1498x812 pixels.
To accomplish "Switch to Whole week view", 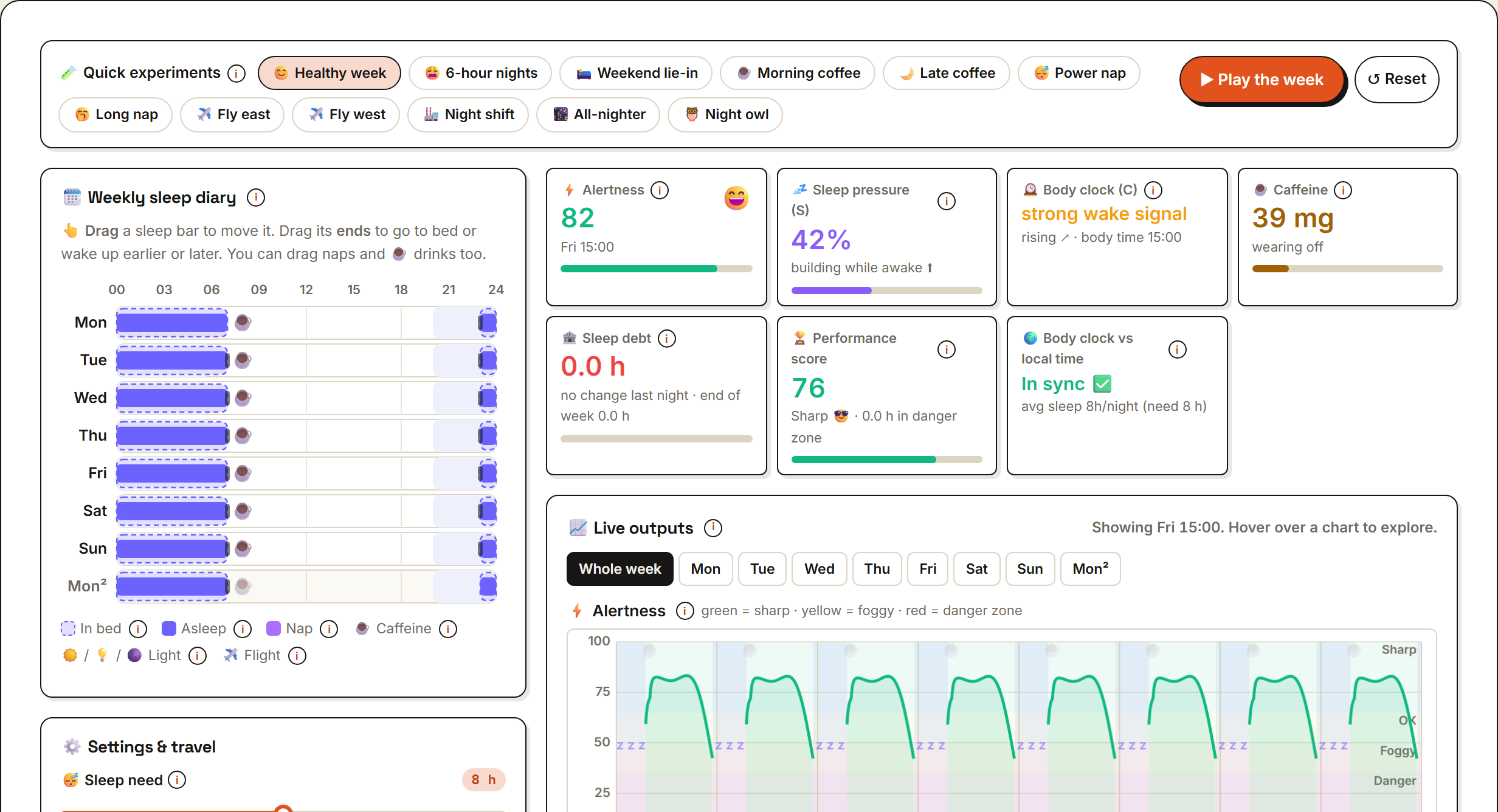I will pos(620,569).
